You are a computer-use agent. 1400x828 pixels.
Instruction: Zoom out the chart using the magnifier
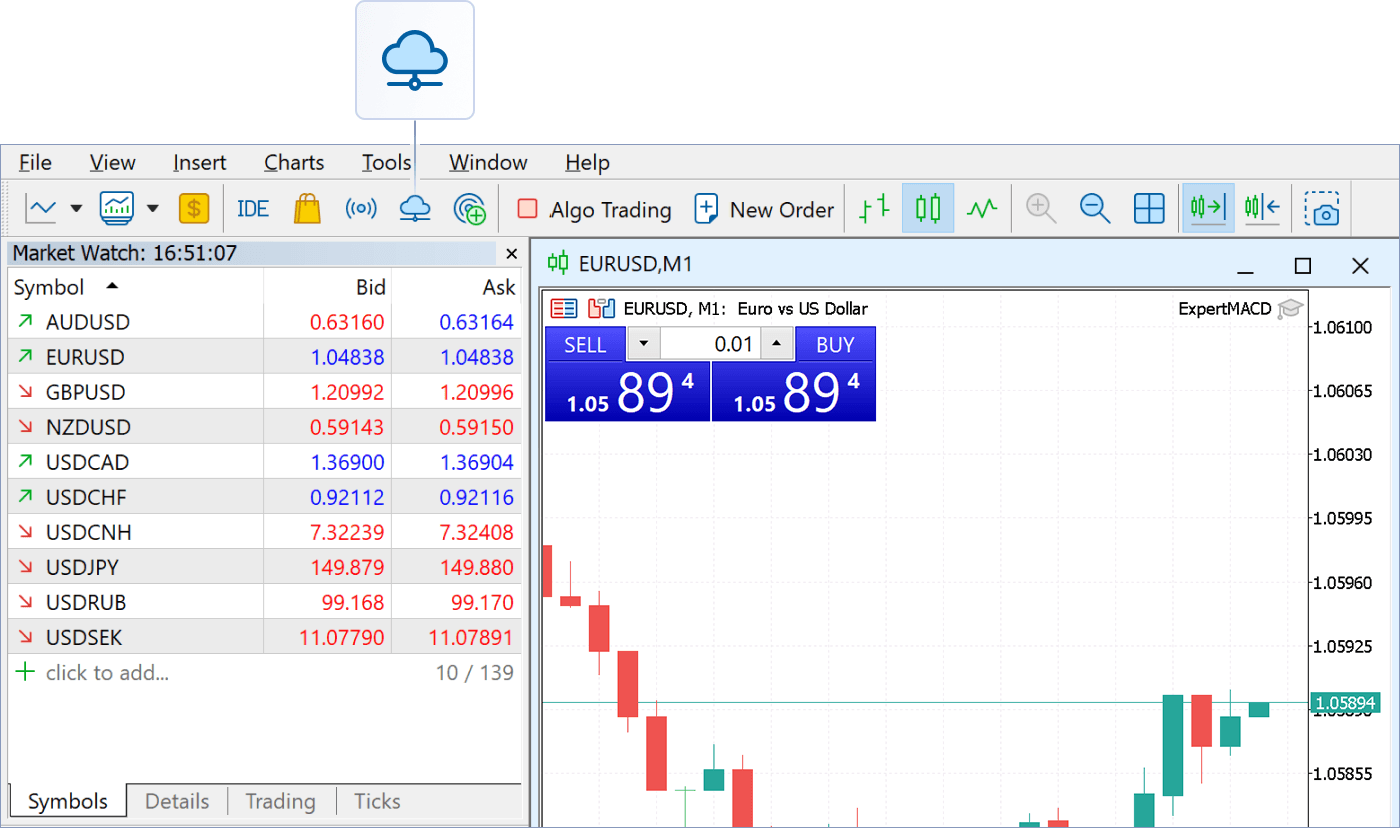click(x=1094, y=208)
